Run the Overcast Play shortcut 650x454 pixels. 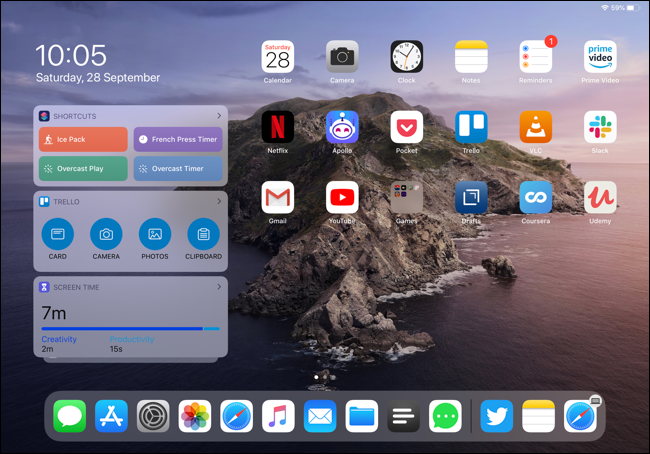click(83, 168)
